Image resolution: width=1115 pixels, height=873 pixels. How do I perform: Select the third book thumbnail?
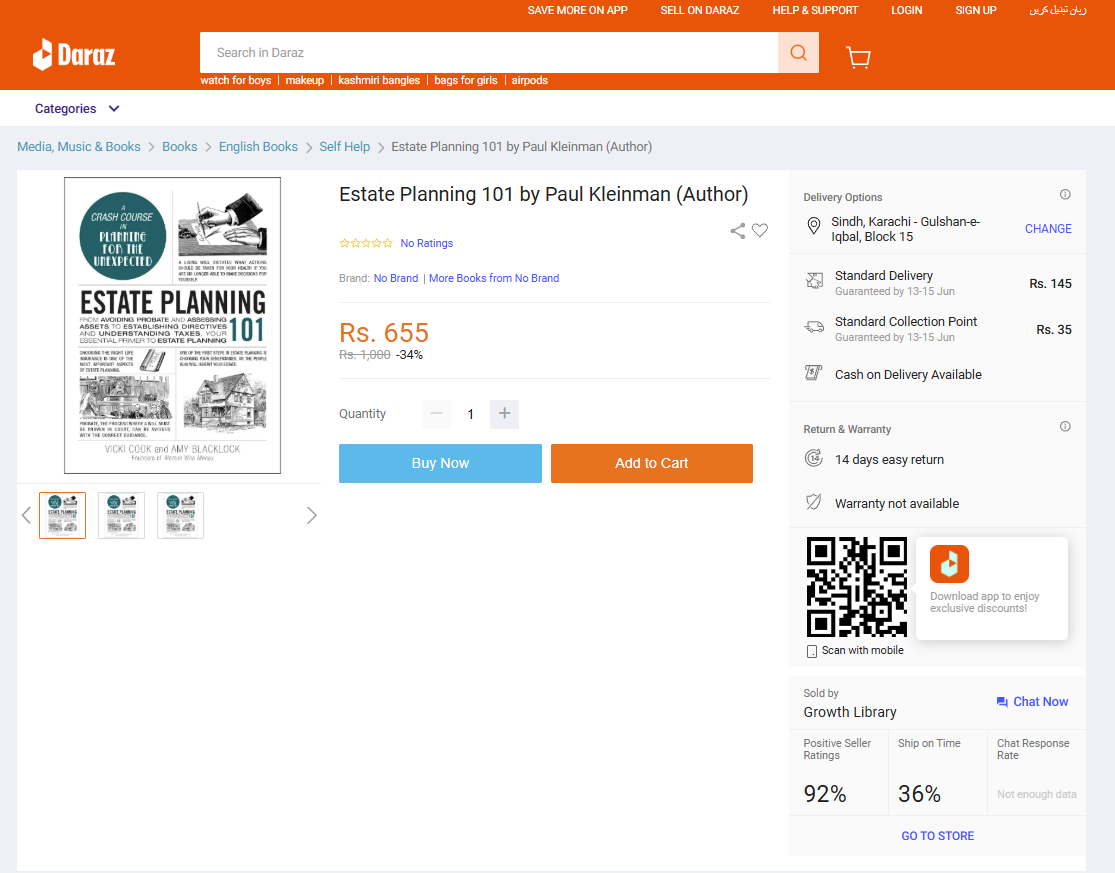(181, 515)
